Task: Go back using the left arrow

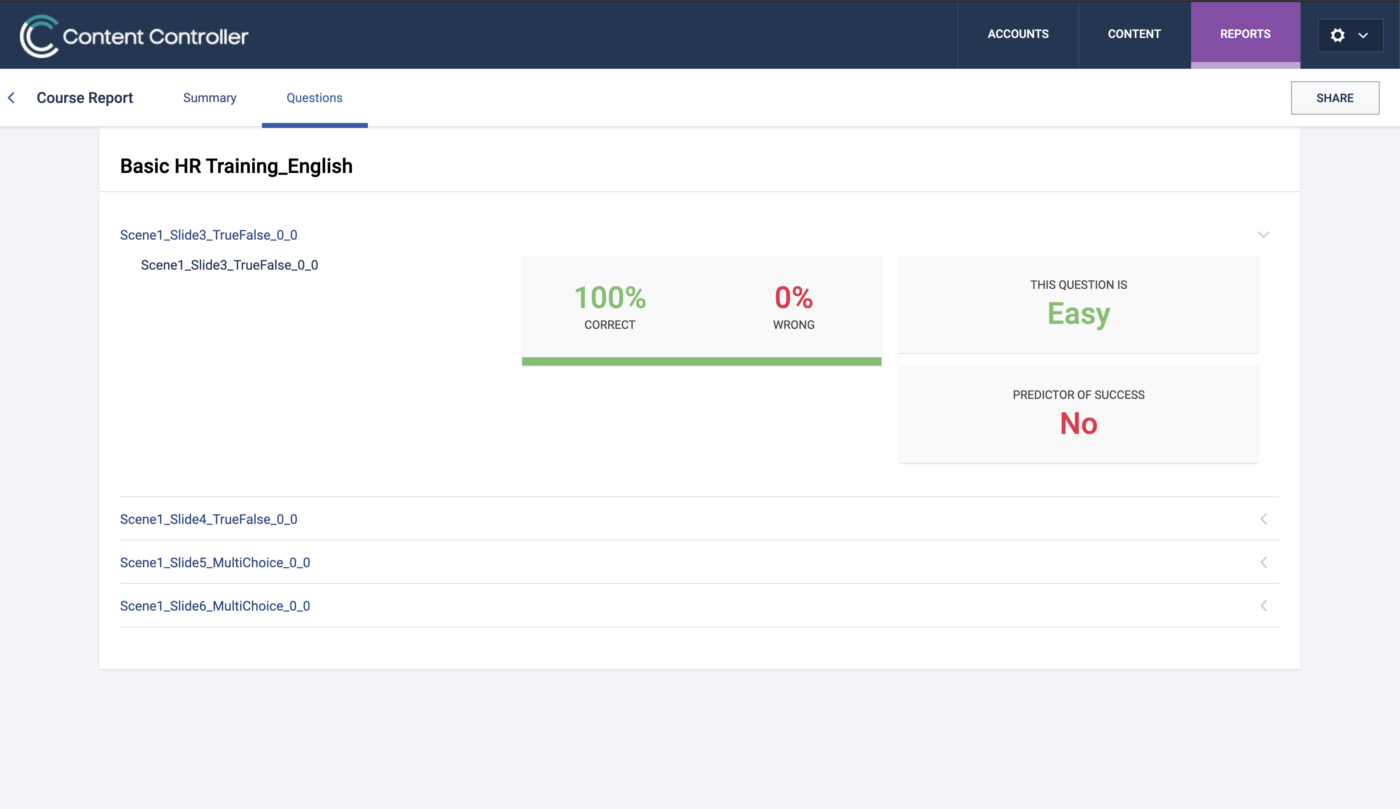Action: (x=12, y=98)
